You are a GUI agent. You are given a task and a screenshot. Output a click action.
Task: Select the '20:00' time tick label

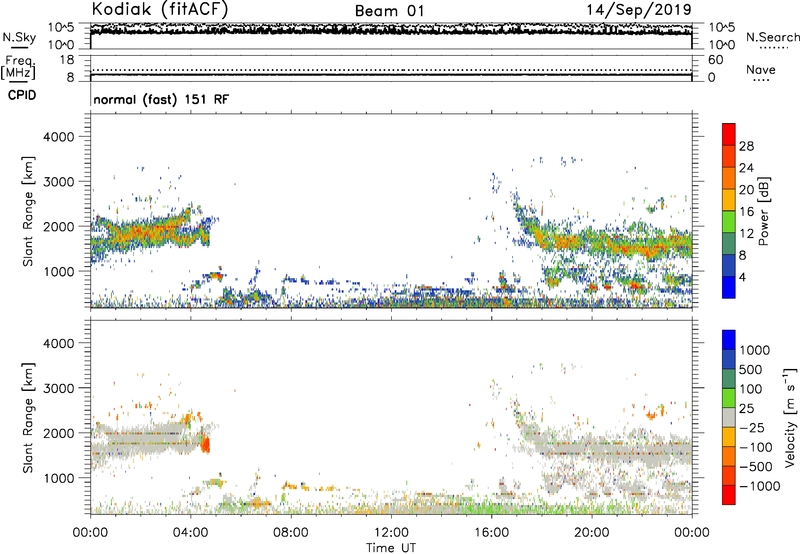591,533
